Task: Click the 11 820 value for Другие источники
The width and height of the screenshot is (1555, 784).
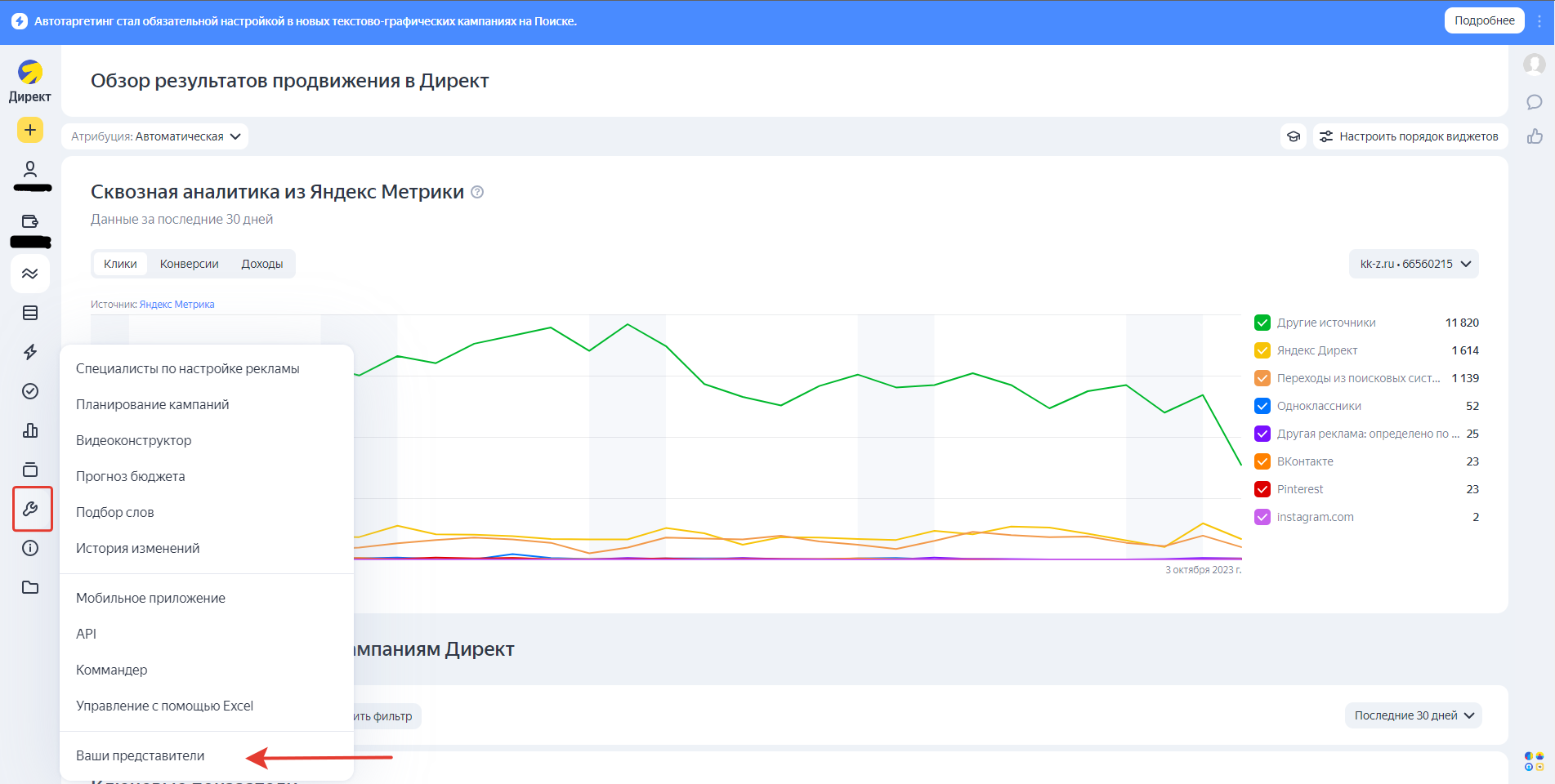Action: tap(1462, 323)
